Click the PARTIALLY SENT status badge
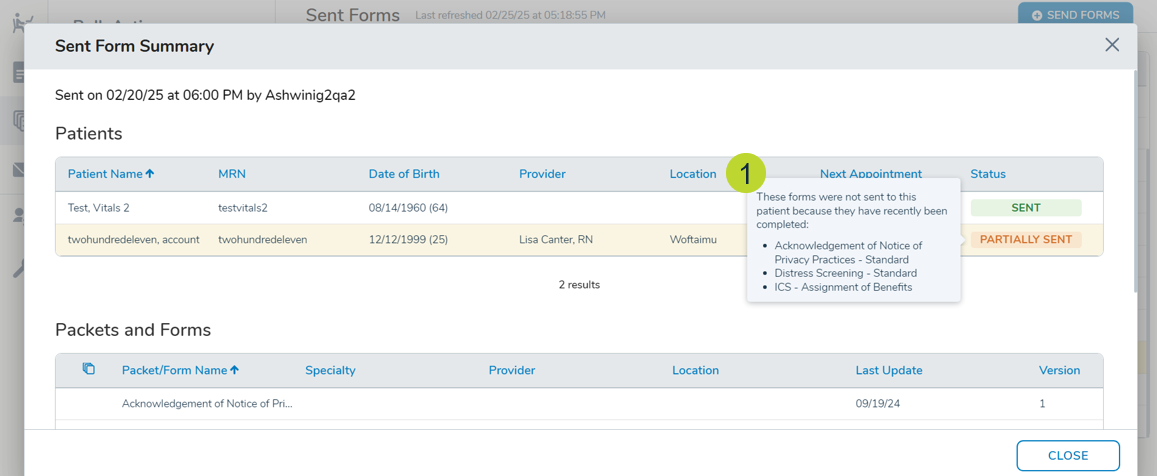Viewport: 1157px width, 476px height. pyautogui.click(x=1025, y=240)
